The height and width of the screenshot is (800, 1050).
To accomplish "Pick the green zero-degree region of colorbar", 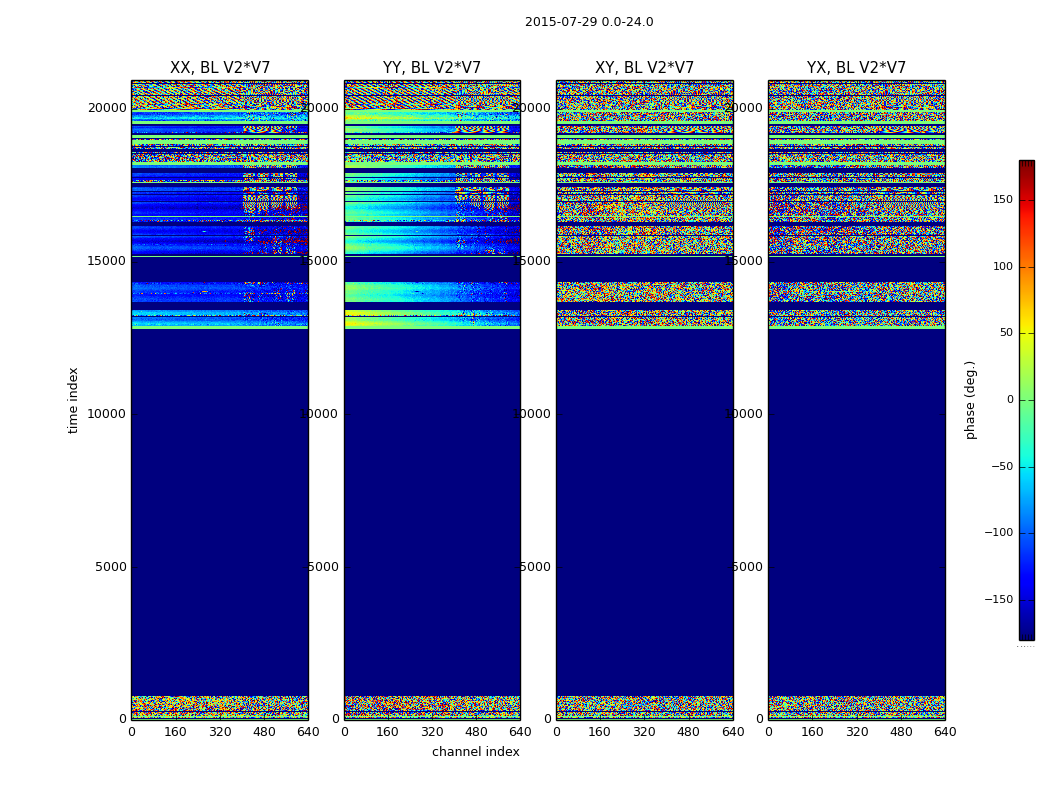I will click(x=1026, y=400).
